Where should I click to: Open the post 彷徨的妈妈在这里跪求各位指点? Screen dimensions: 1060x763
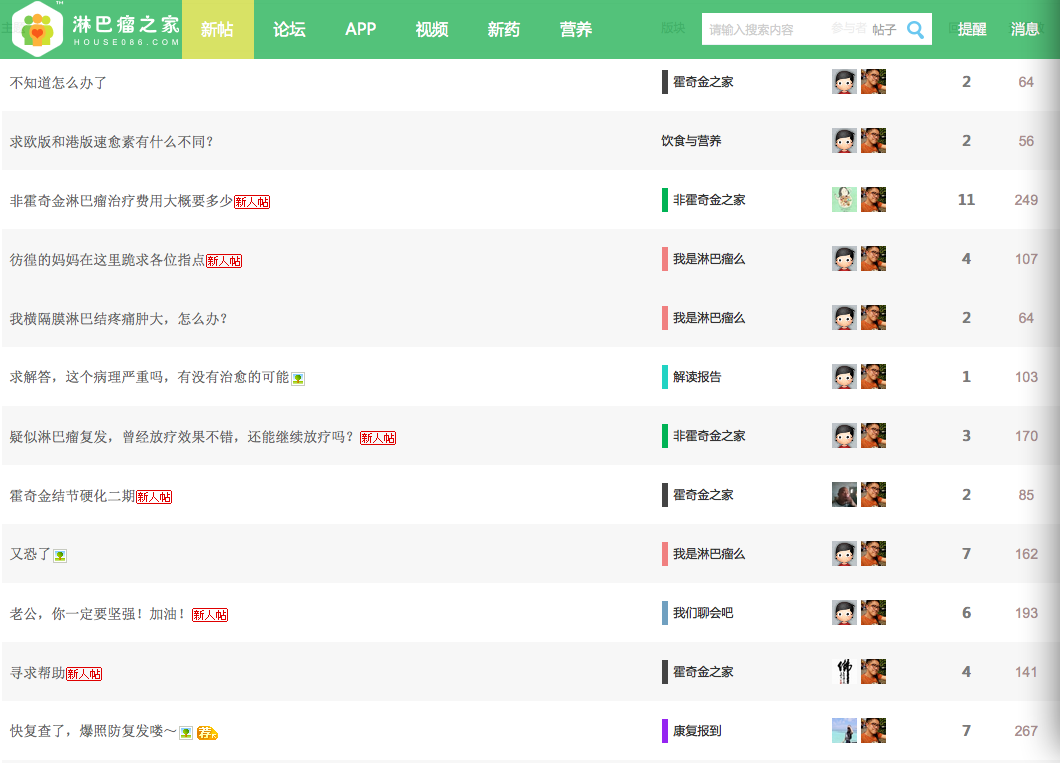tap(107, 260)
